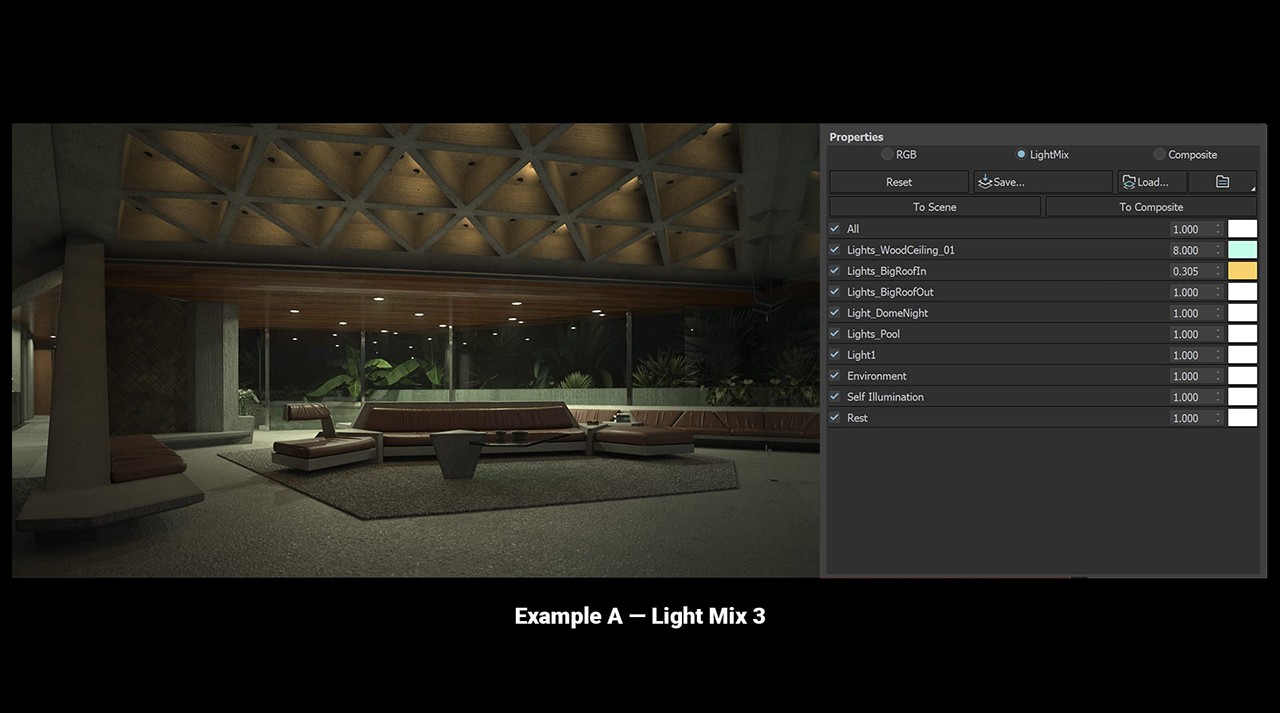Toggle the Lights_BigRoofIn checkbox
The image size is (1280, 713).
coord(835,271)
